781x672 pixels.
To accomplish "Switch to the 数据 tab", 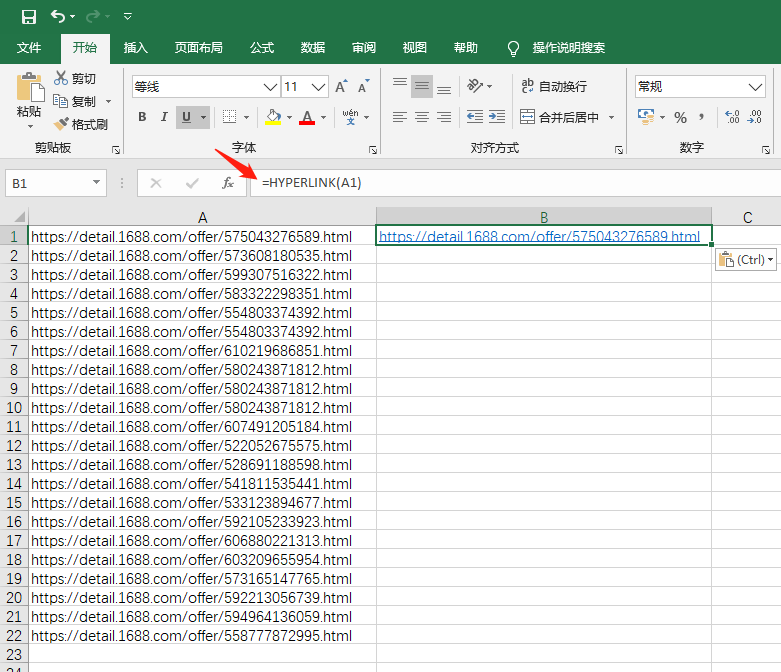I will pos(313,48).
